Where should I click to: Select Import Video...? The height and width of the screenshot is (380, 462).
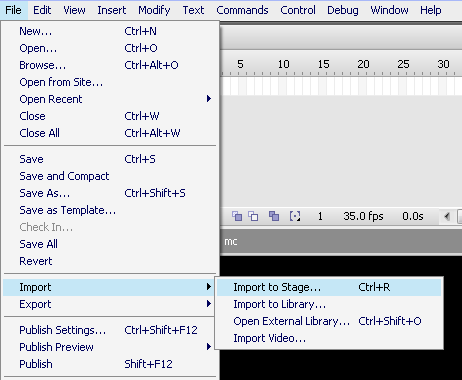tap(329, 338)
